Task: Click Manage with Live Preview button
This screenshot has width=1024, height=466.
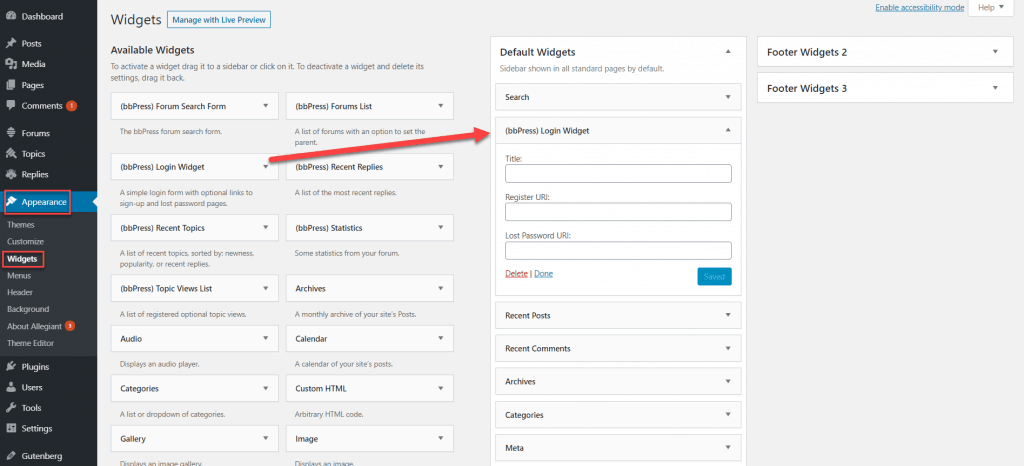Action: pyautogui.click(x=219, y=20)
